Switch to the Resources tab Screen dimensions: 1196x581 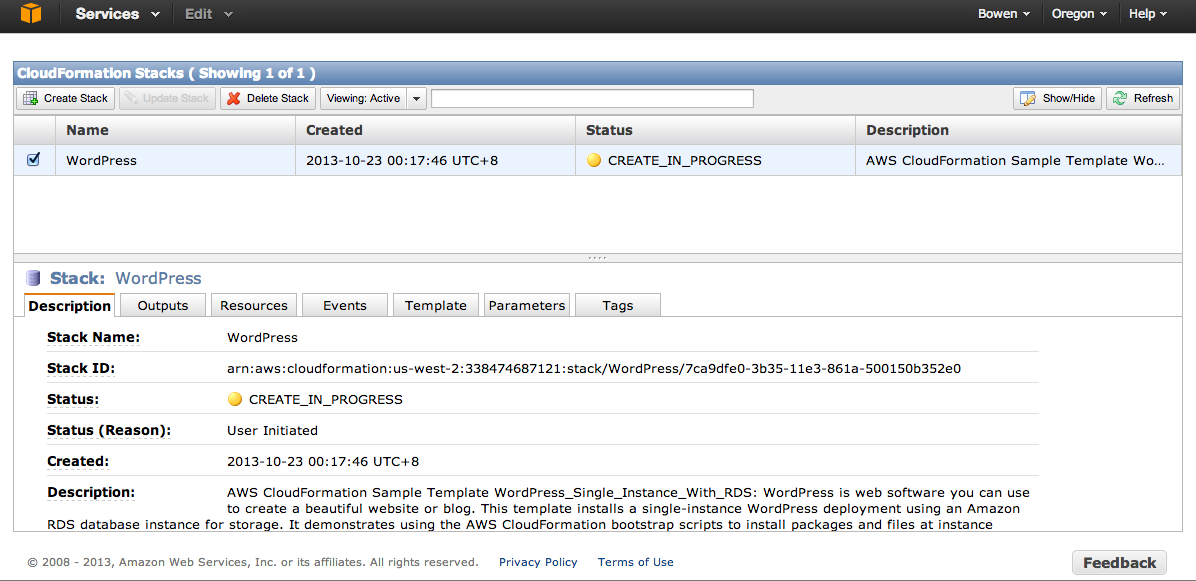(254, 306)
